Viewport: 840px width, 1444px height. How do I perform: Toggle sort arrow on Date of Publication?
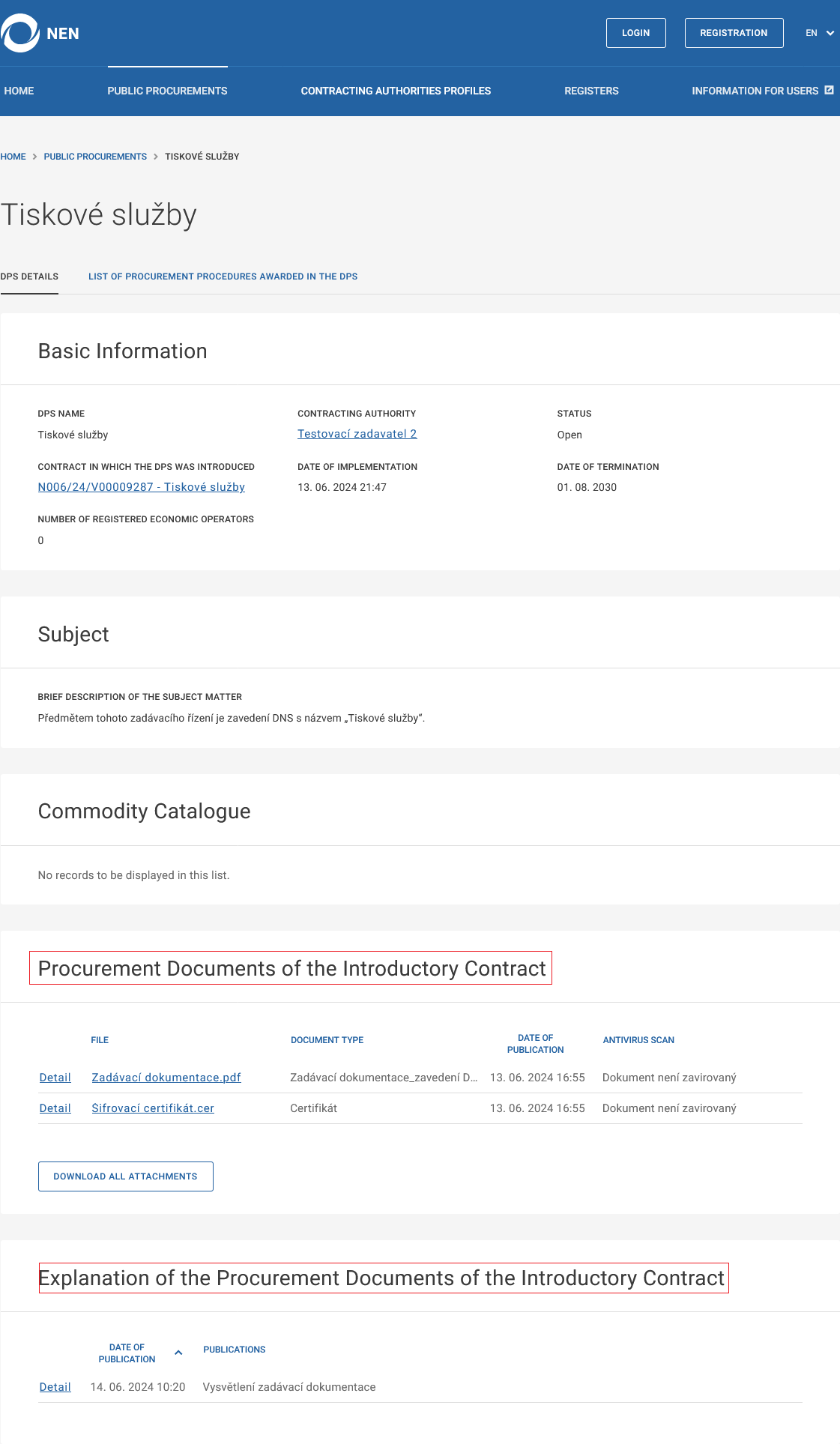pos(178,1353)
